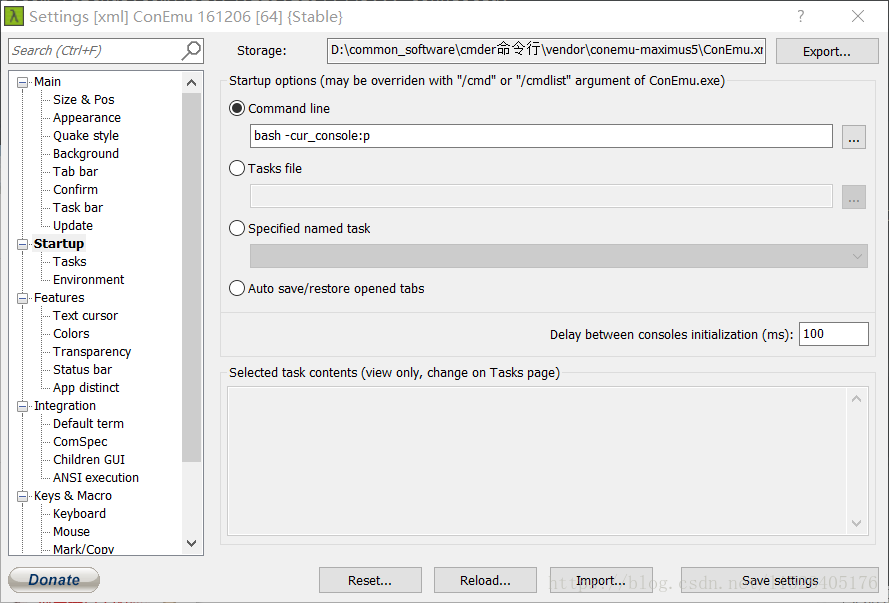Open the Colors settings page
This screenshot has height=603, width=889.
click(71, 334)
